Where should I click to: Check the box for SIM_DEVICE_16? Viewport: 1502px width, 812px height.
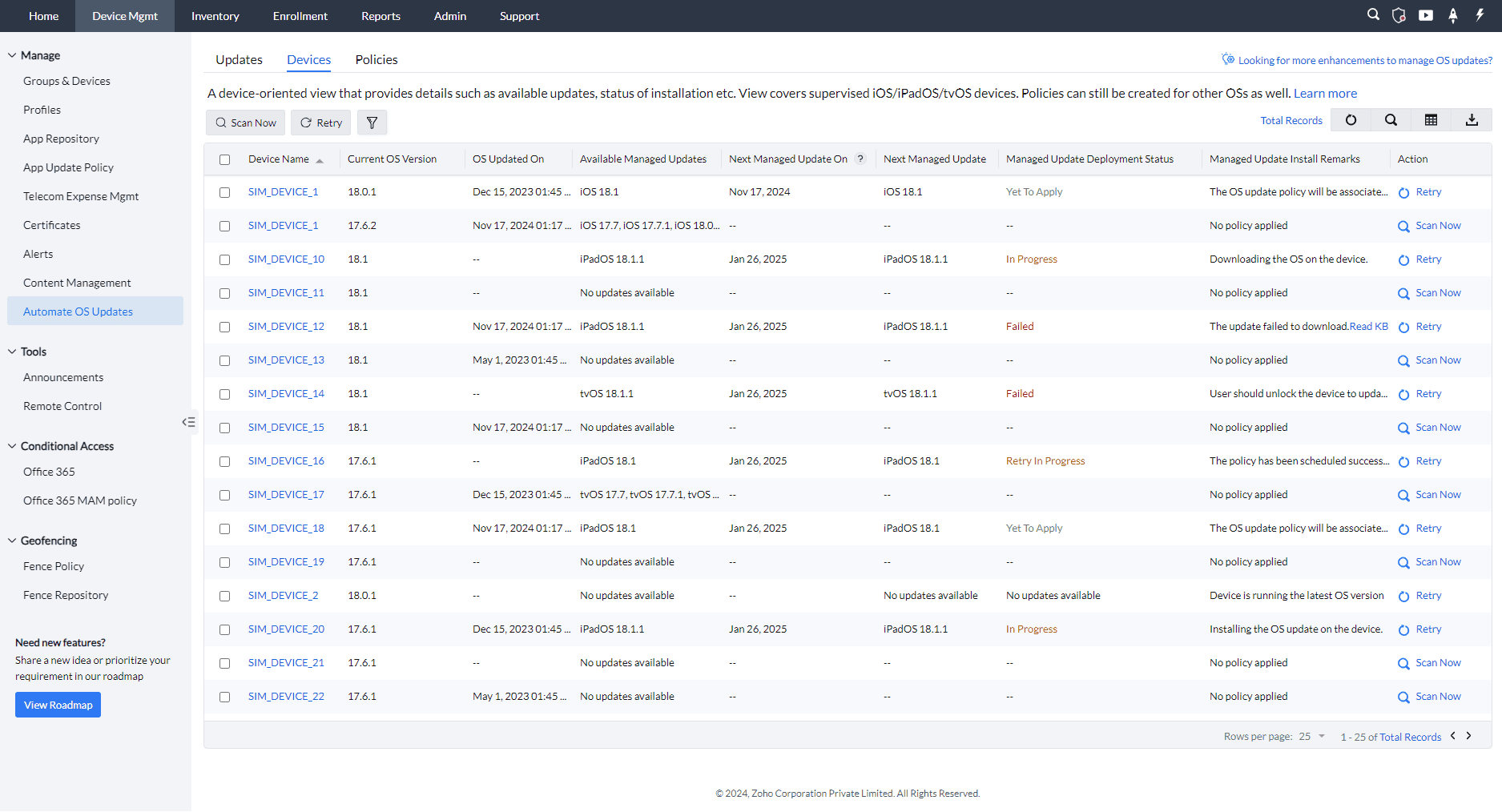(224, 461)
